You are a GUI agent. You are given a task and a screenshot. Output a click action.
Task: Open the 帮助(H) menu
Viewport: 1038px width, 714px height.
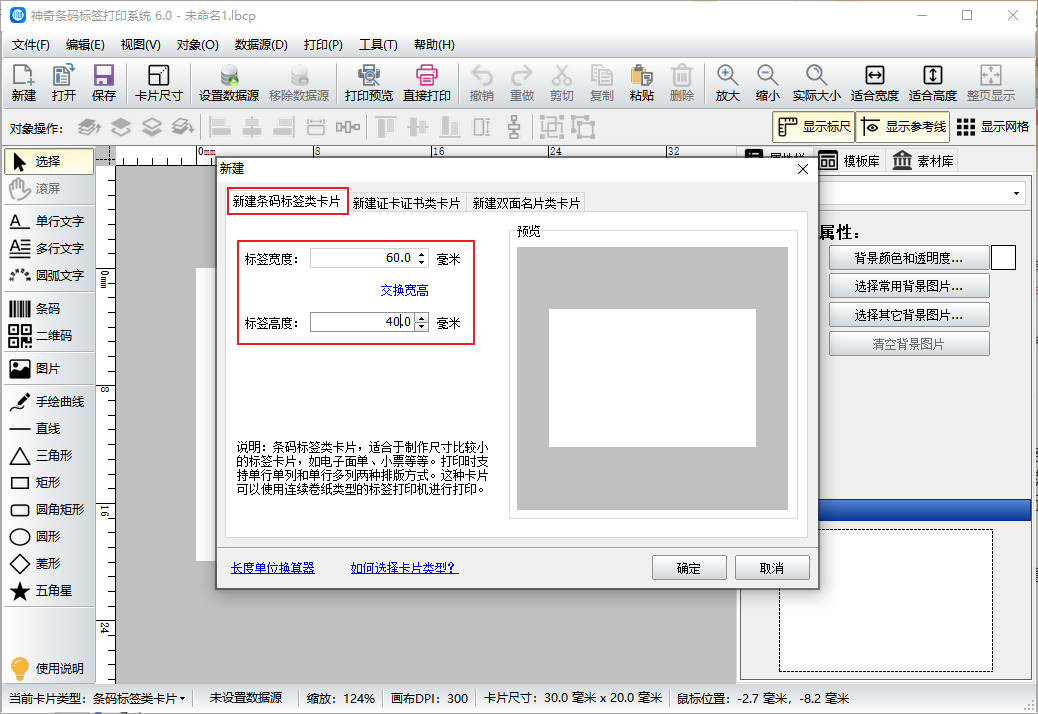click(434, 45)
